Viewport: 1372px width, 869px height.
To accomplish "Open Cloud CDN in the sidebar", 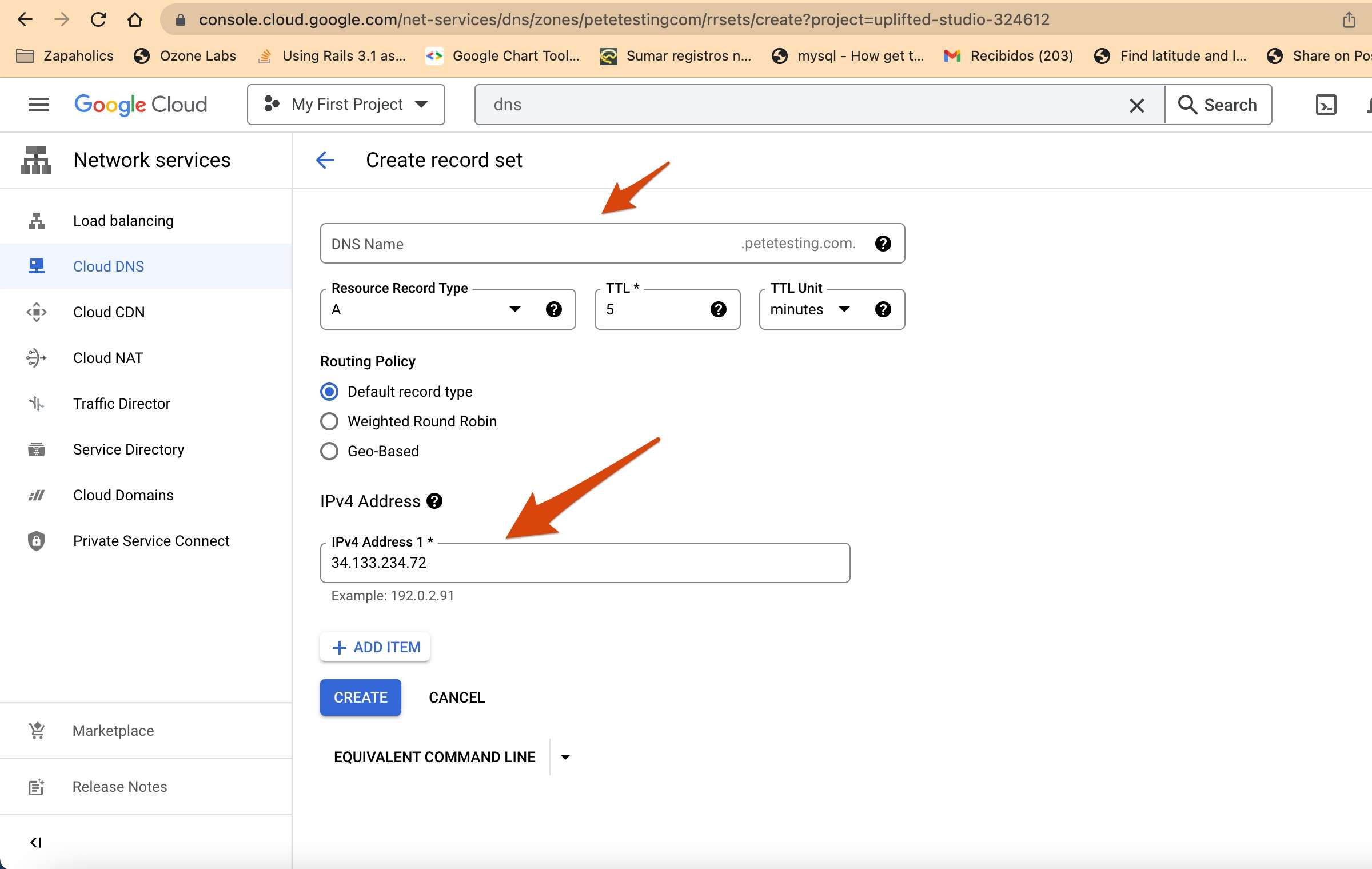I will tap(109, 312).
